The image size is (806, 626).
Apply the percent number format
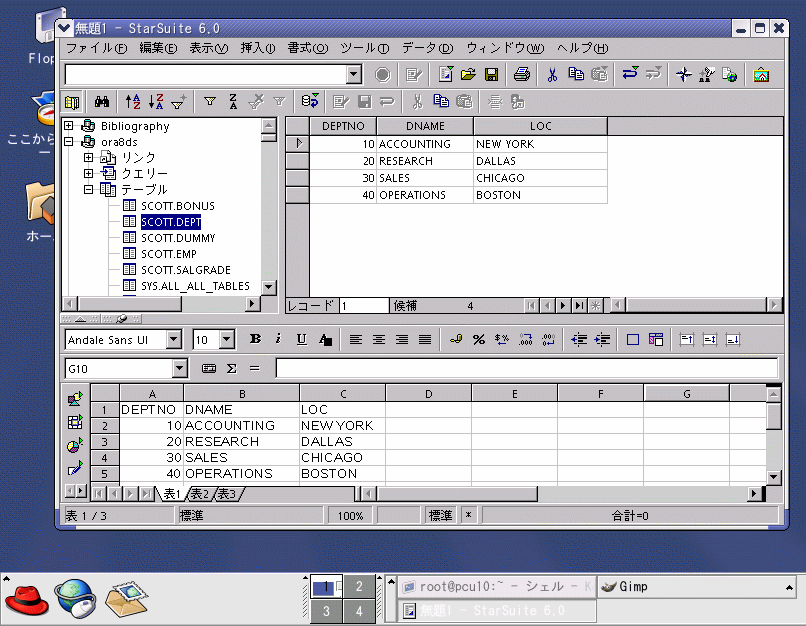tap(479, 339)
